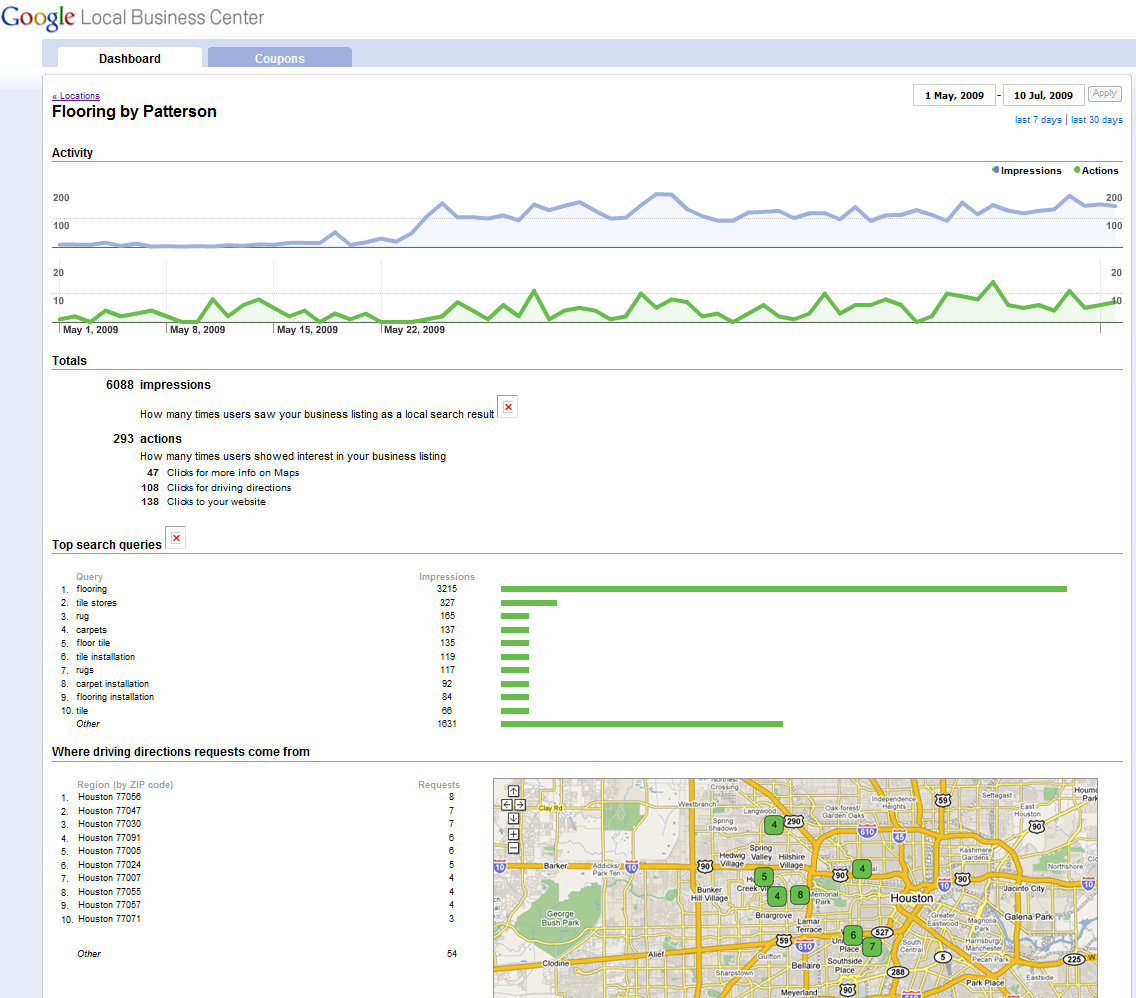Click the end date field 10 Jul, 2009
Viewport: 1136px width, 998px height.
tap(1043, 96)
